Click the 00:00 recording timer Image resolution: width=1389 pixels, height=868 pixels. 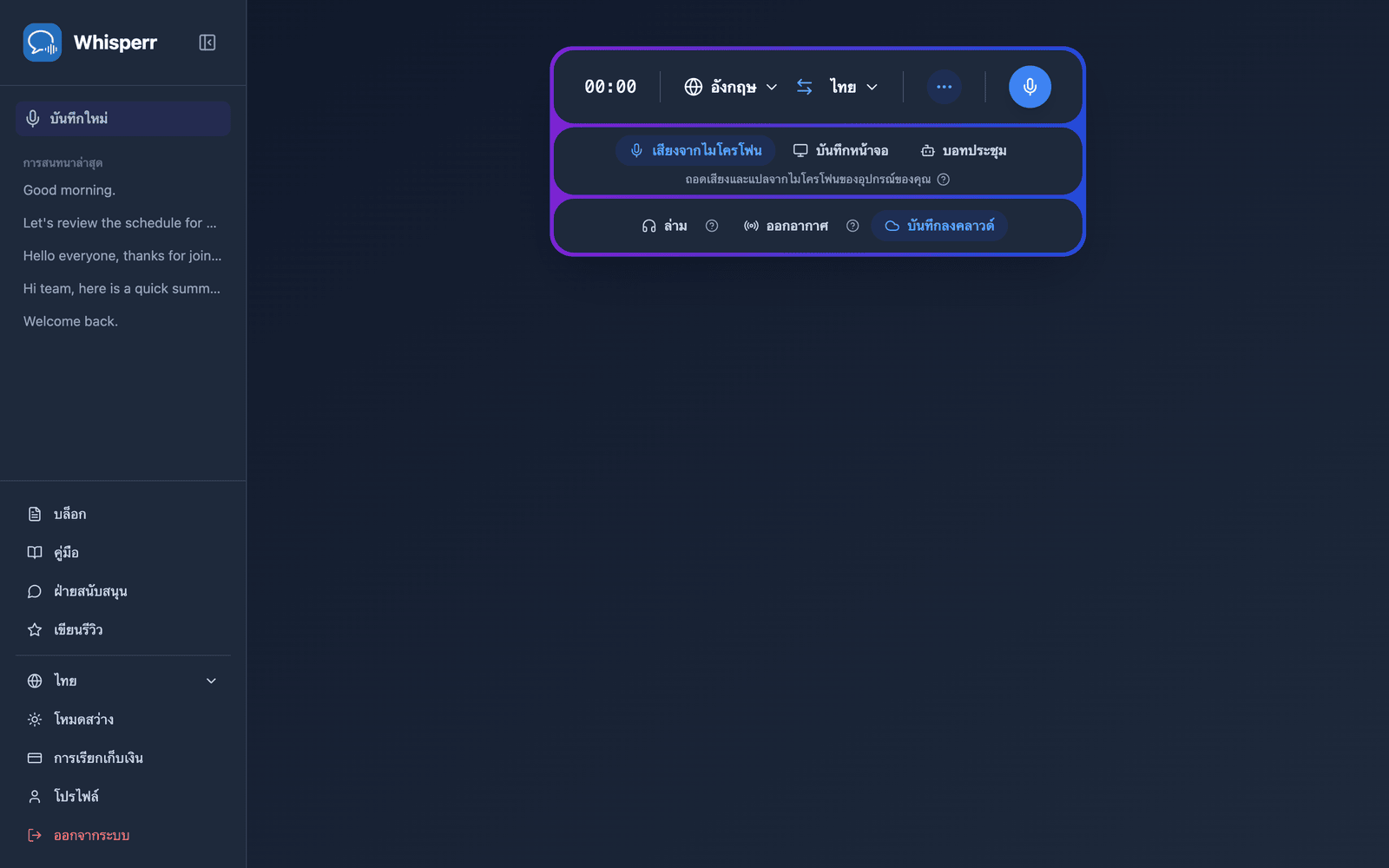[610, 87]
